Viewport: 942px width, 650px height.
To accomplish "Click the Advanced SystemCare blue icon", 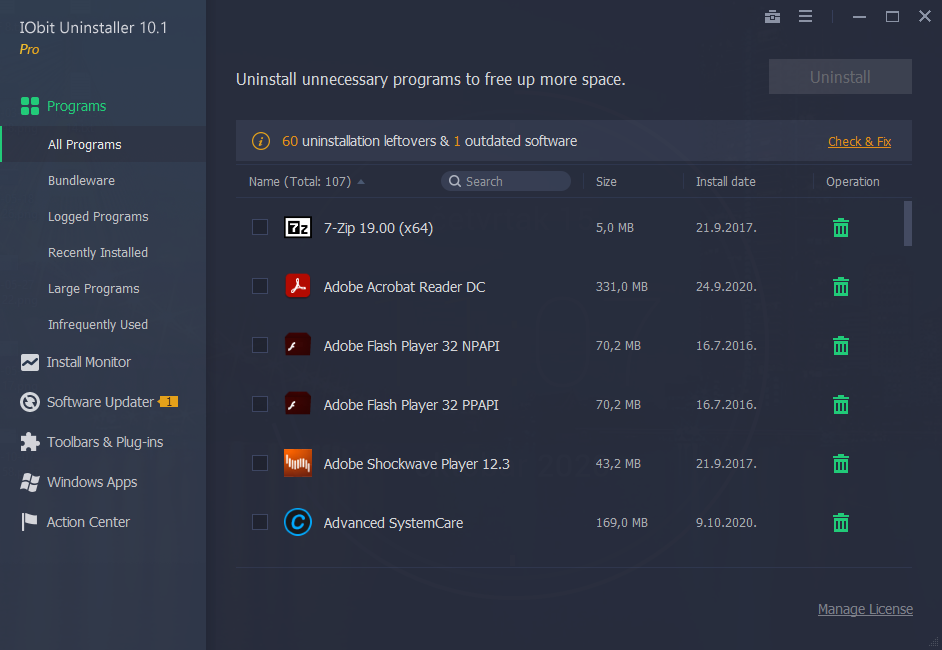I will (297, 521).
